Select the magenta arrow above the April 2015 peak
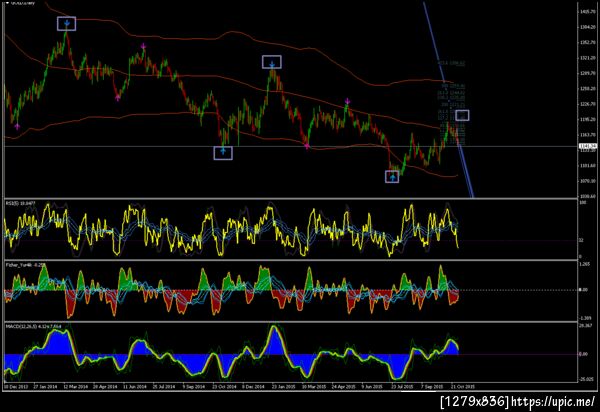The height and width of the screenshot is (412, 600). 347,101
